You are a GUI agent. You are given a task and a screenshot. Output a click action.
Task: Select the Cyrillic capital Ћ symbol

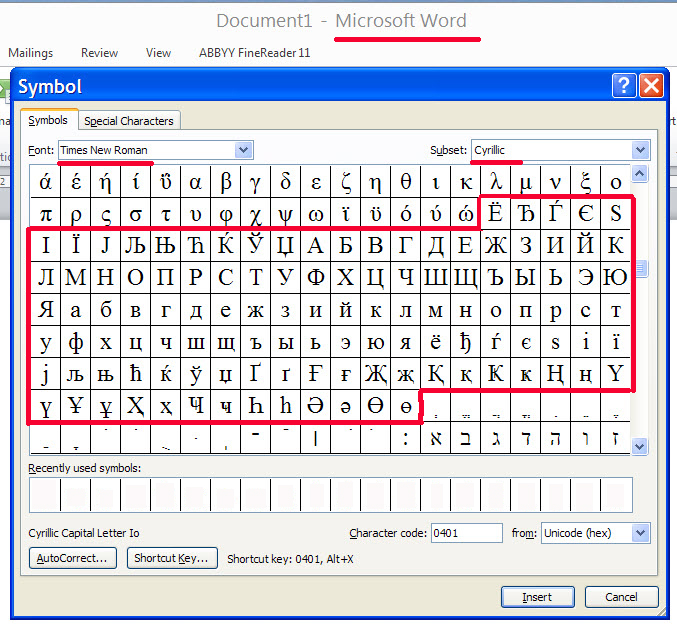[x=196, y=245]
